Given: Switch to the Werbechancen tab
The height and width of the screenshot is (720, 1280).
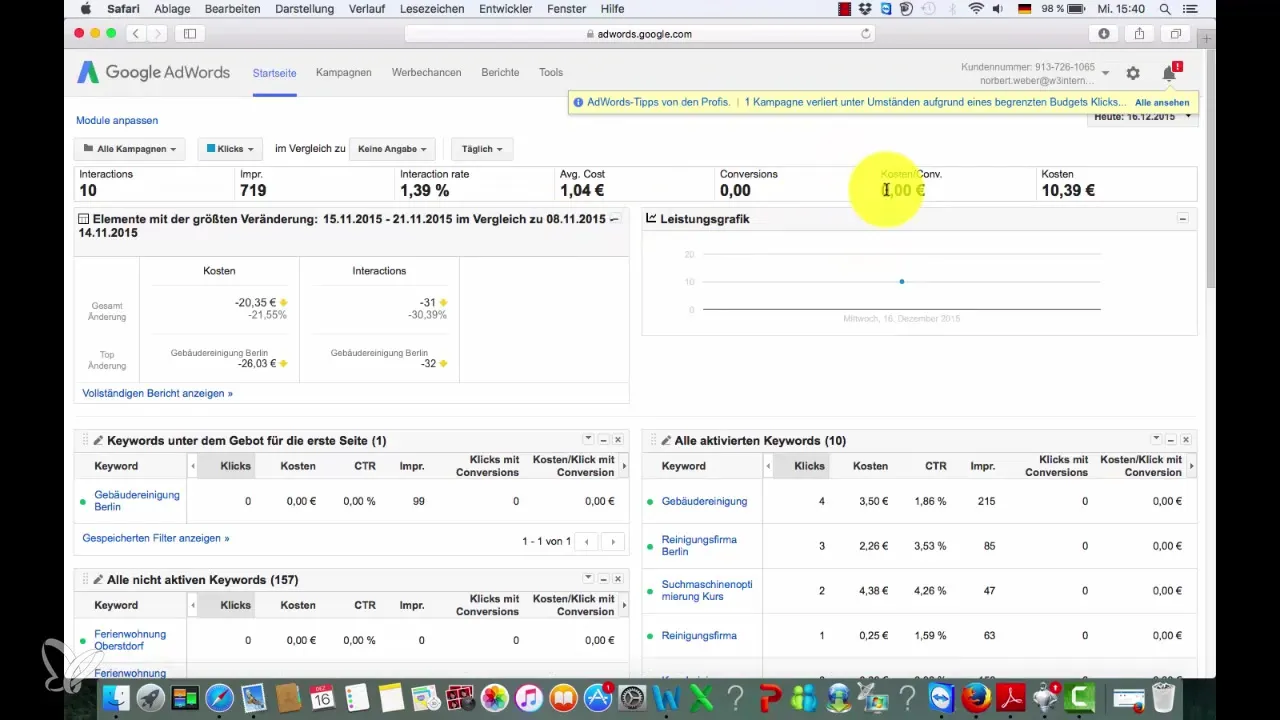Looking at the screenshot, I should tap(427, 72).
